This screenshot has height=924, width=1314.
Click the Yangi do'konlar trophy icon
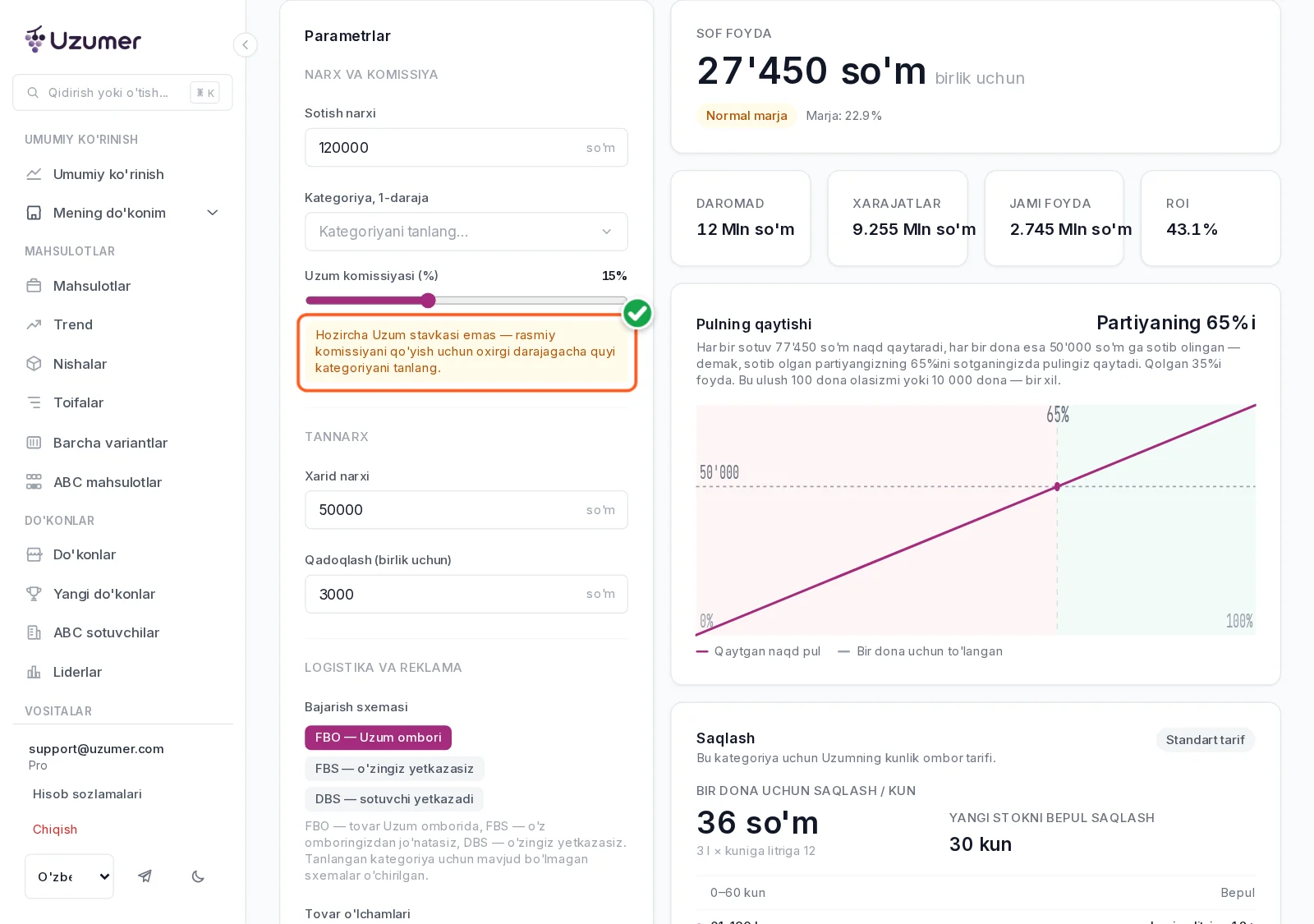34,594
